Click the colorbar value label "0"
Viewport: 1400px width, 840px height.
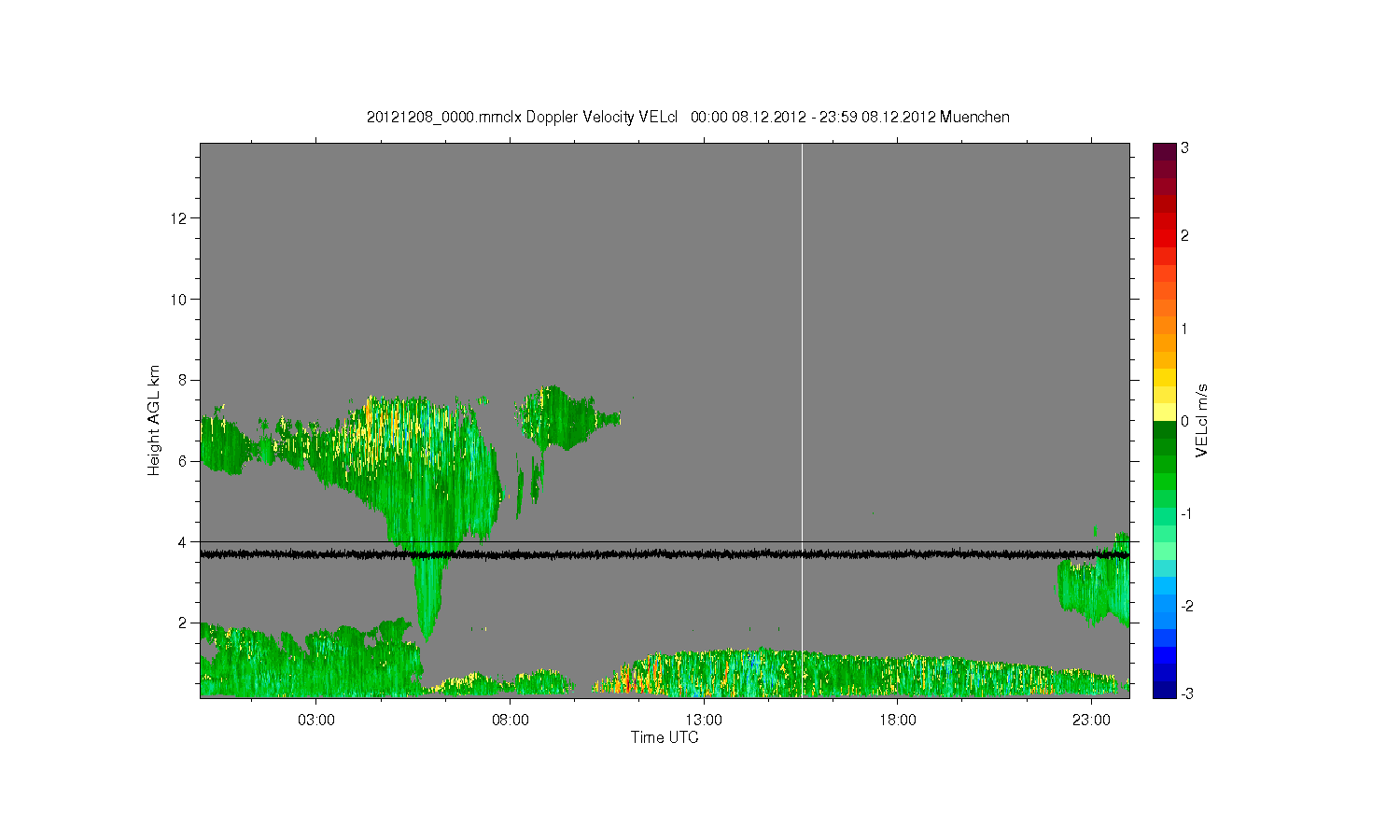tap(1184, 421)
